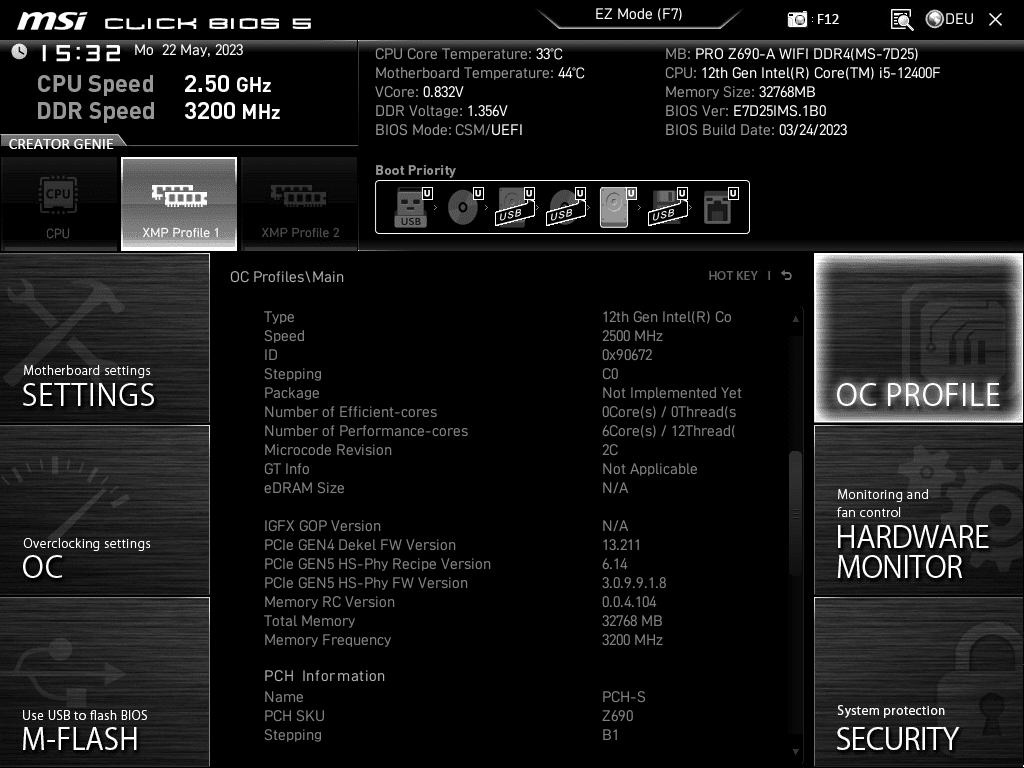Open the BIOS search magnifier icon
1024x768 pixels.
pos(901,20)
